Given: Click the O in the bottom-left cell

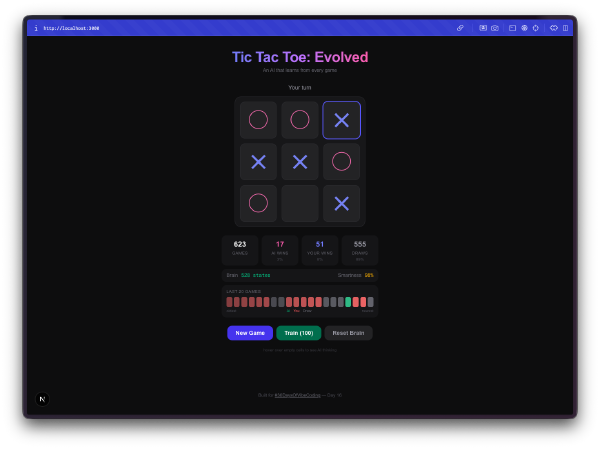Looking at the screenshot, I should click(258, 203).
